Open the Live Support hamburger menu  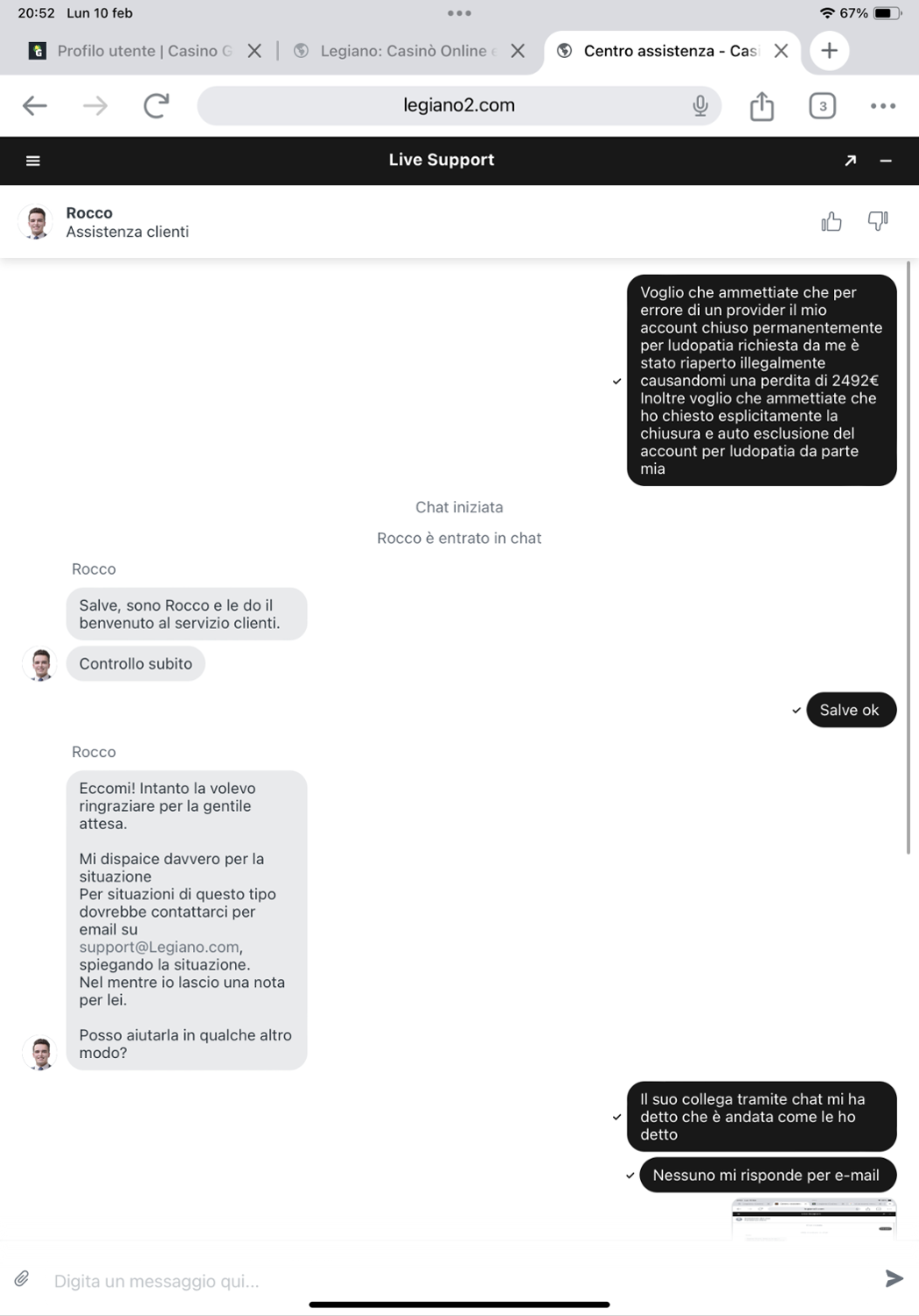point(33,161)
